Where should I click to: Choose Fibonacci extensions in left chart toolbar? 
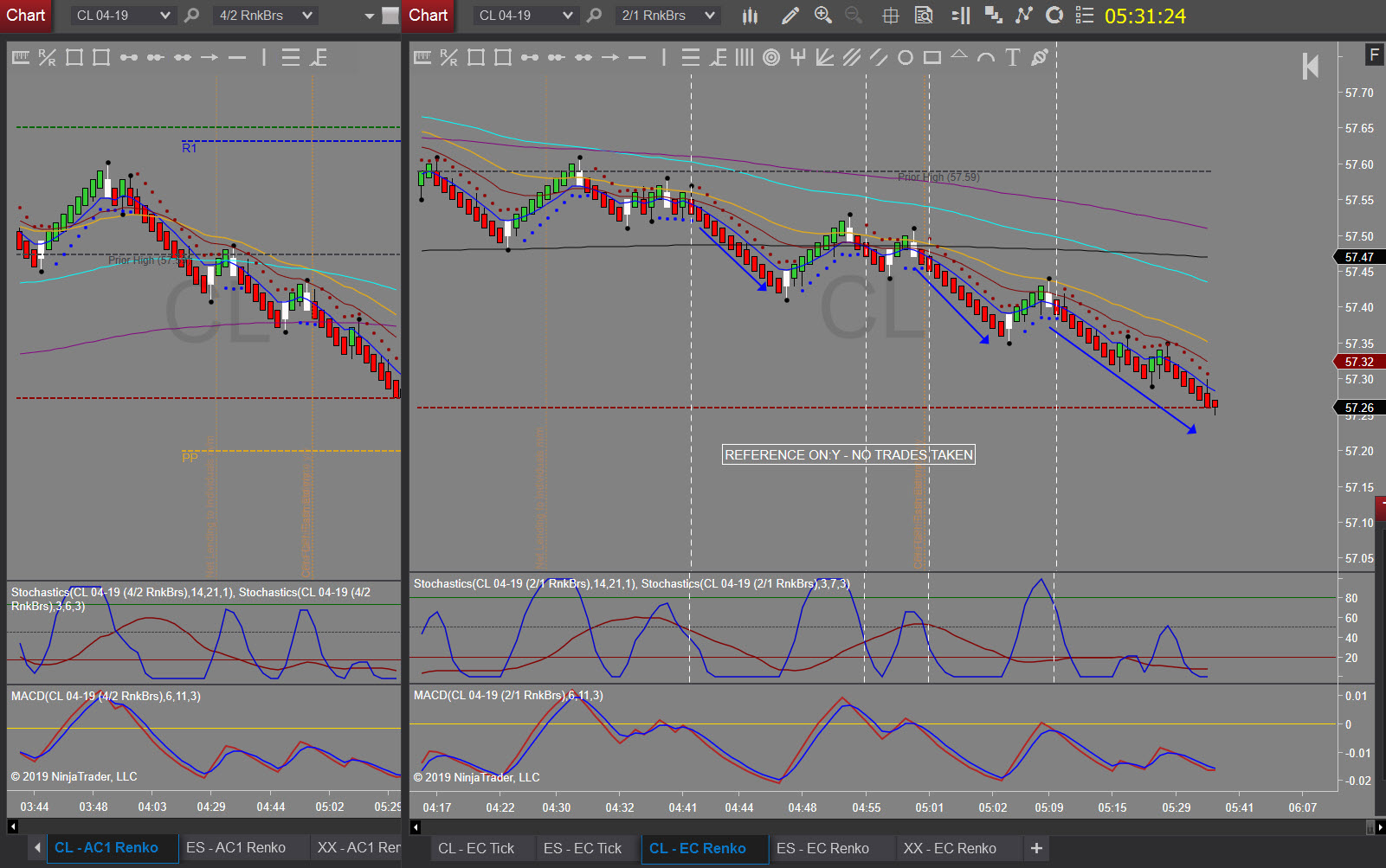pyautogui.click(x=318, y=57)
